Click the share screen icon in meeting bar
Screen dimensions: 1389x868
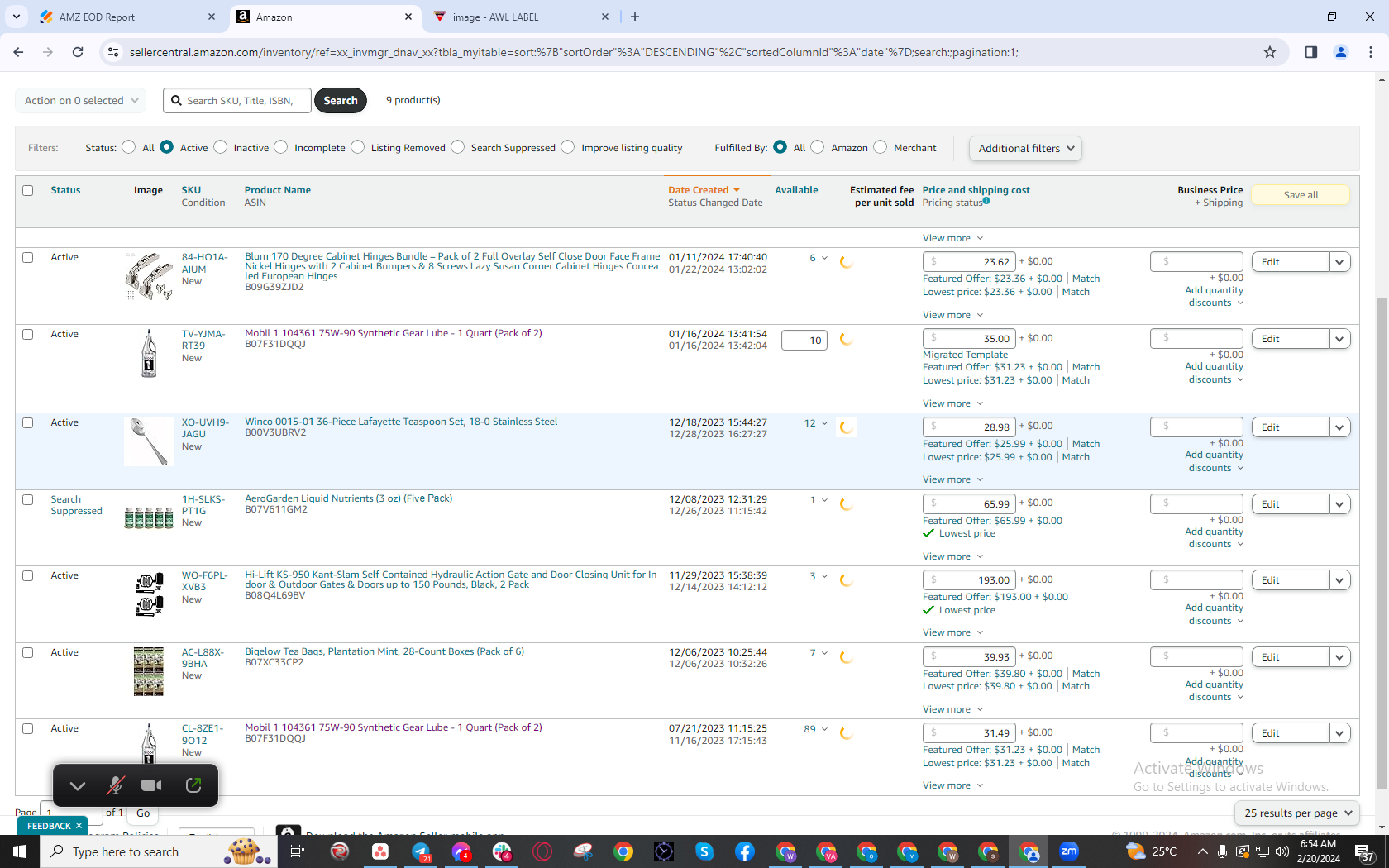(x=193, y=785)
